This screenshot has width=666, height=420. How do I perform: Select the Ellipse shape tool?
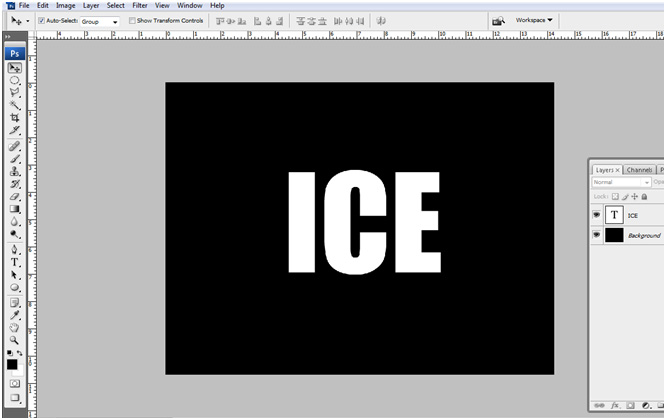click(x=15, y=288)
